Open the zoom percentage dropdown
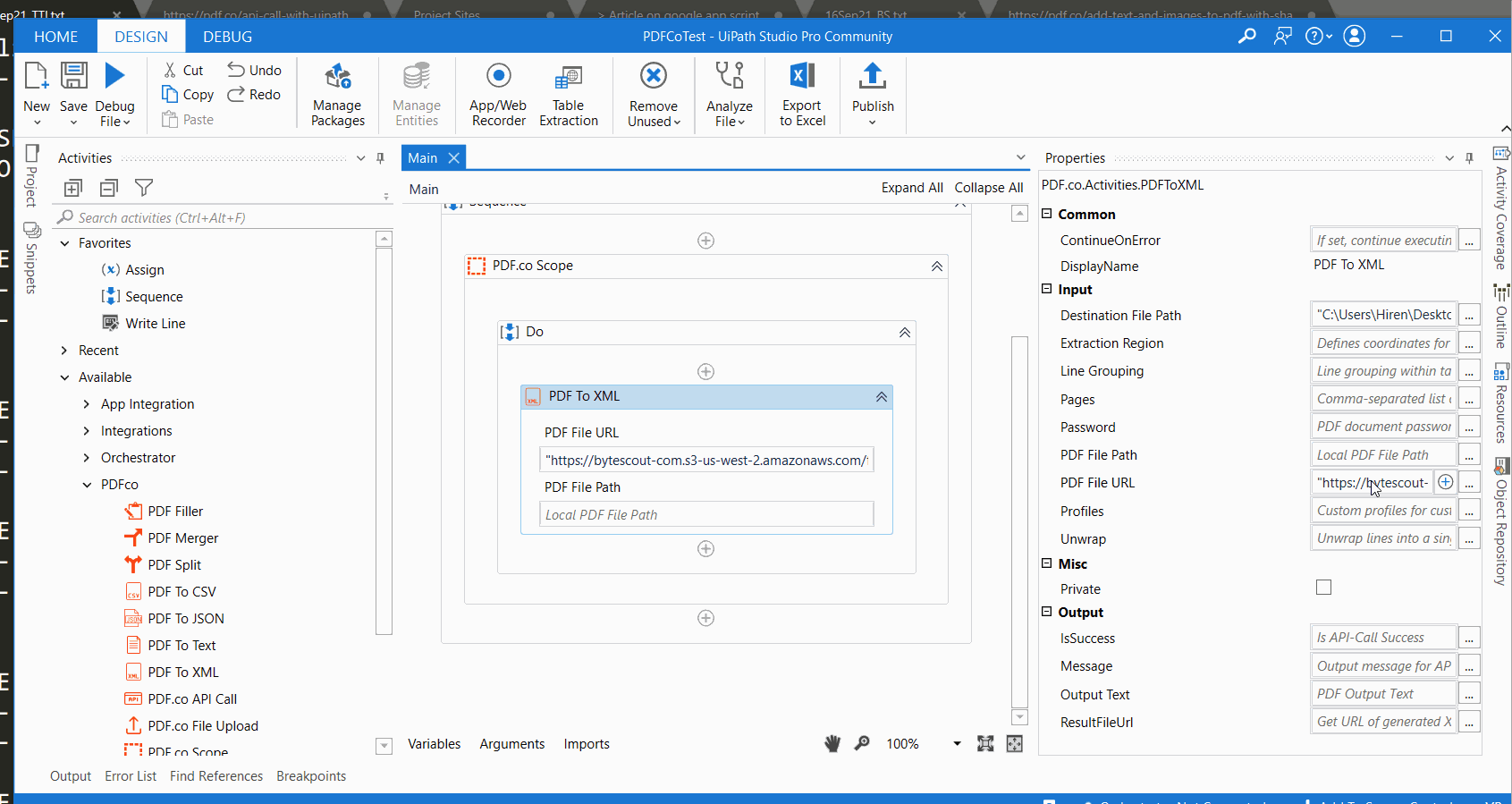1512x804 pixels. [x=957, y=743]
